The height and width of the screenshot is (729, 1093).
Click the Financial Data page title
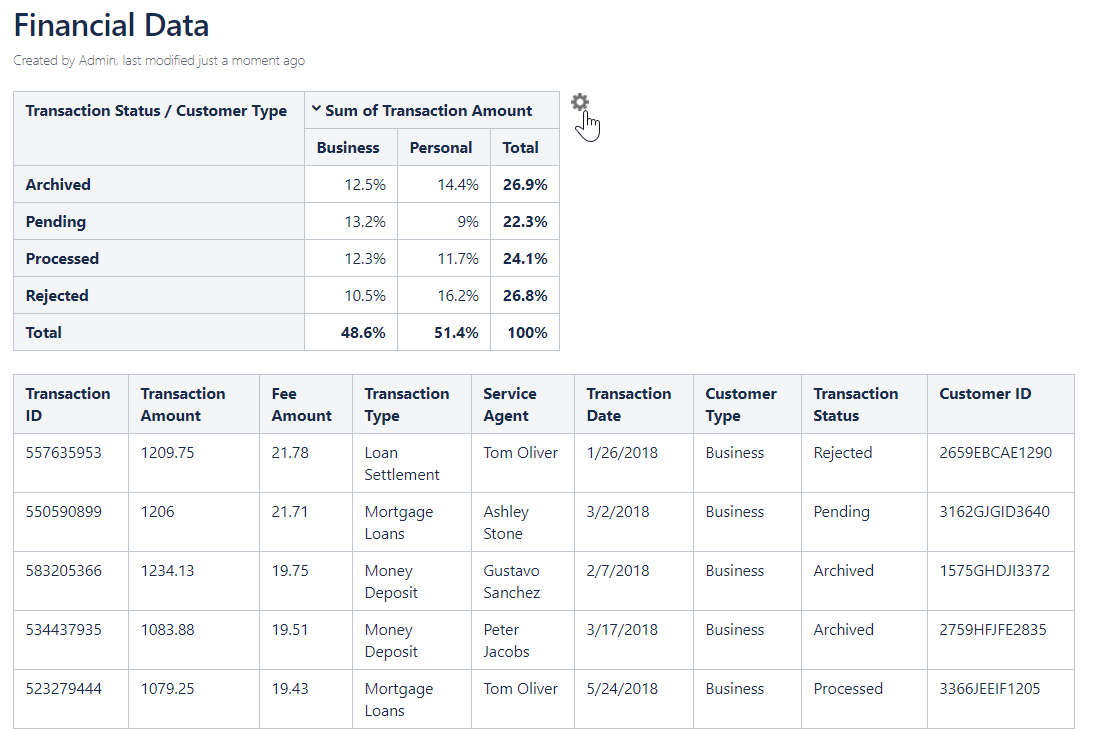click(x=112, y=25)
